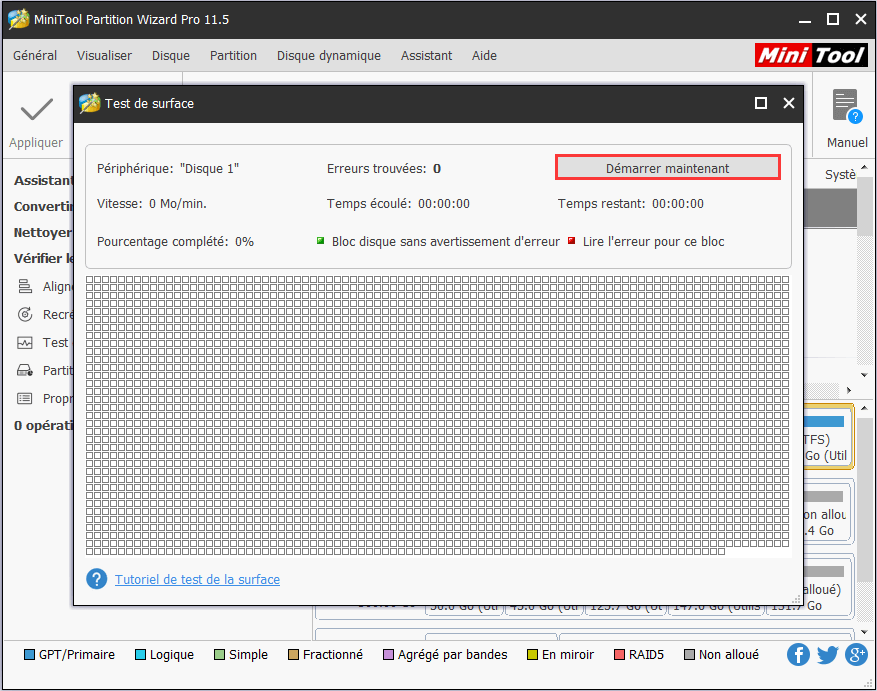Click the partition list scroll up arrow

pos(865,167)
